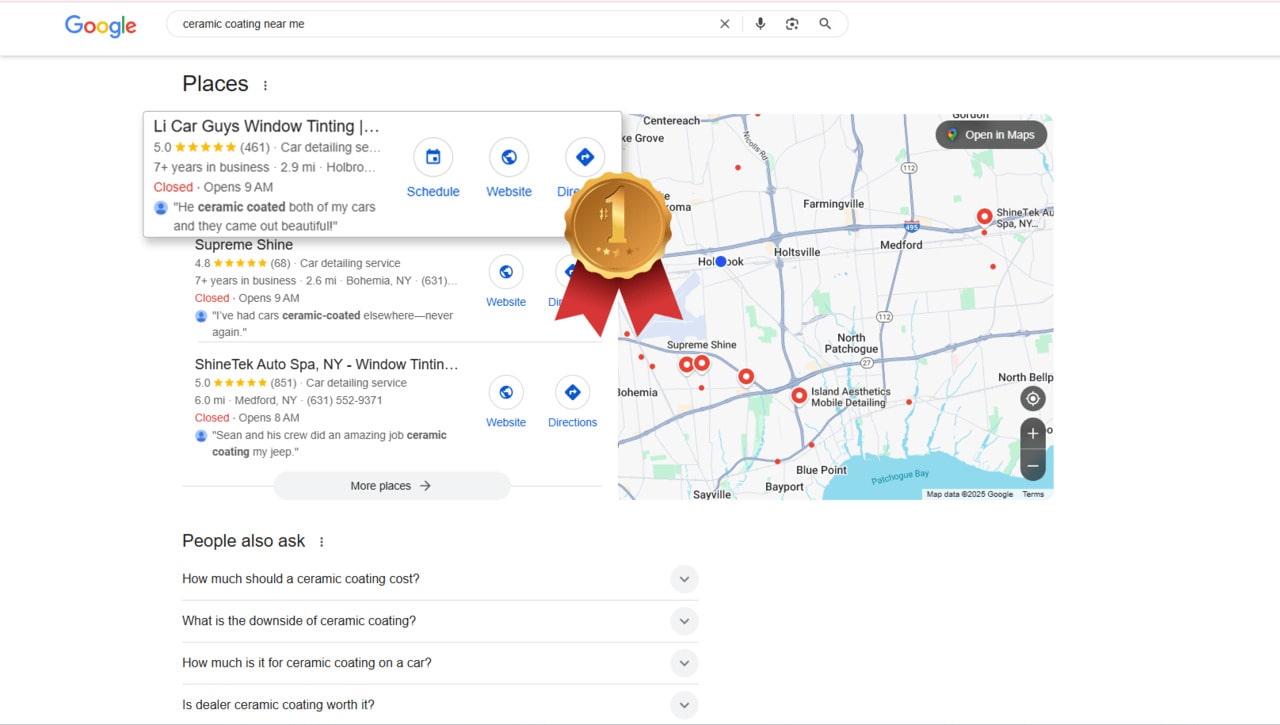Expand "What is the downside of ceramic coating?"
This screenshot has width=1280, height=725.
440,621
